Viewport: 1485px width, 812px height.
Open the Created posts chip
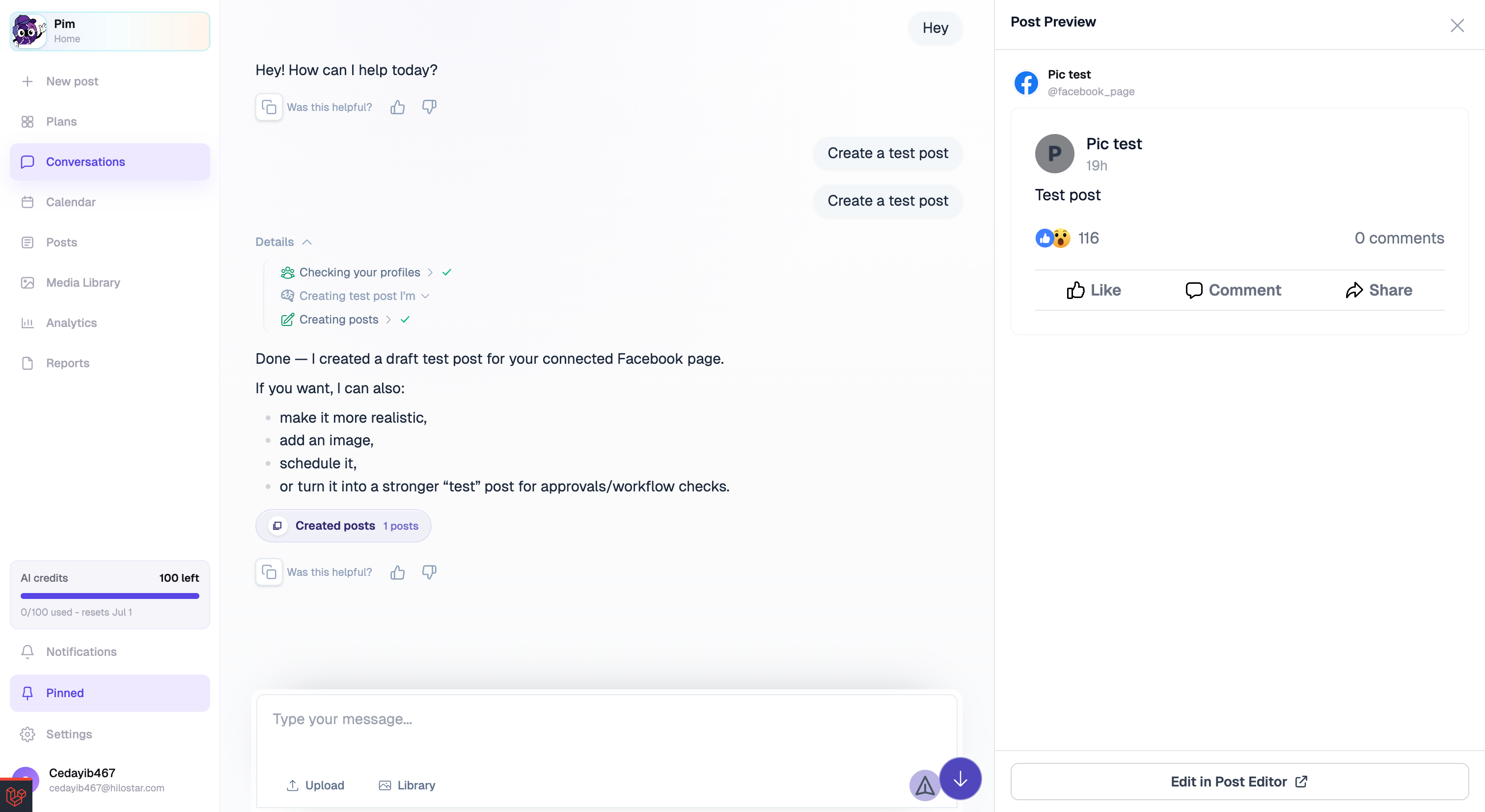[x=343, y=526]
